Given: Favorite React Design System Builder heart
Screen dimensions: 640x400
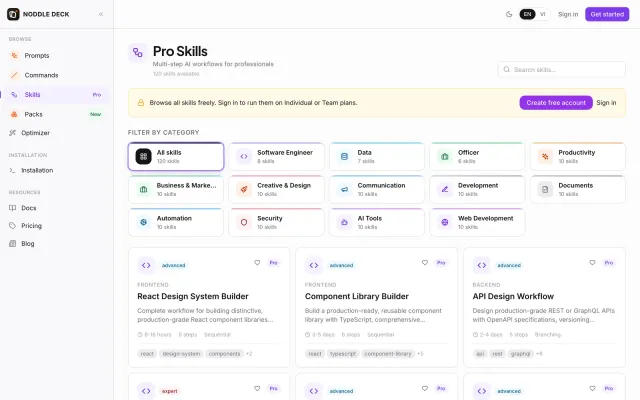Looking at the screenshot, I should (x=257, y=263).
